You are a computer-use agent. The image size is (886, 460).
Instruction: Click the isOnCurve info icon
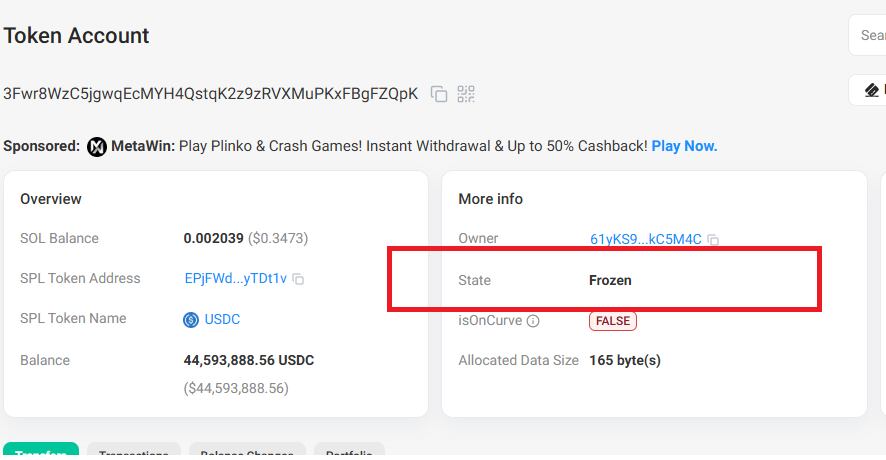[x=533, y=321]
